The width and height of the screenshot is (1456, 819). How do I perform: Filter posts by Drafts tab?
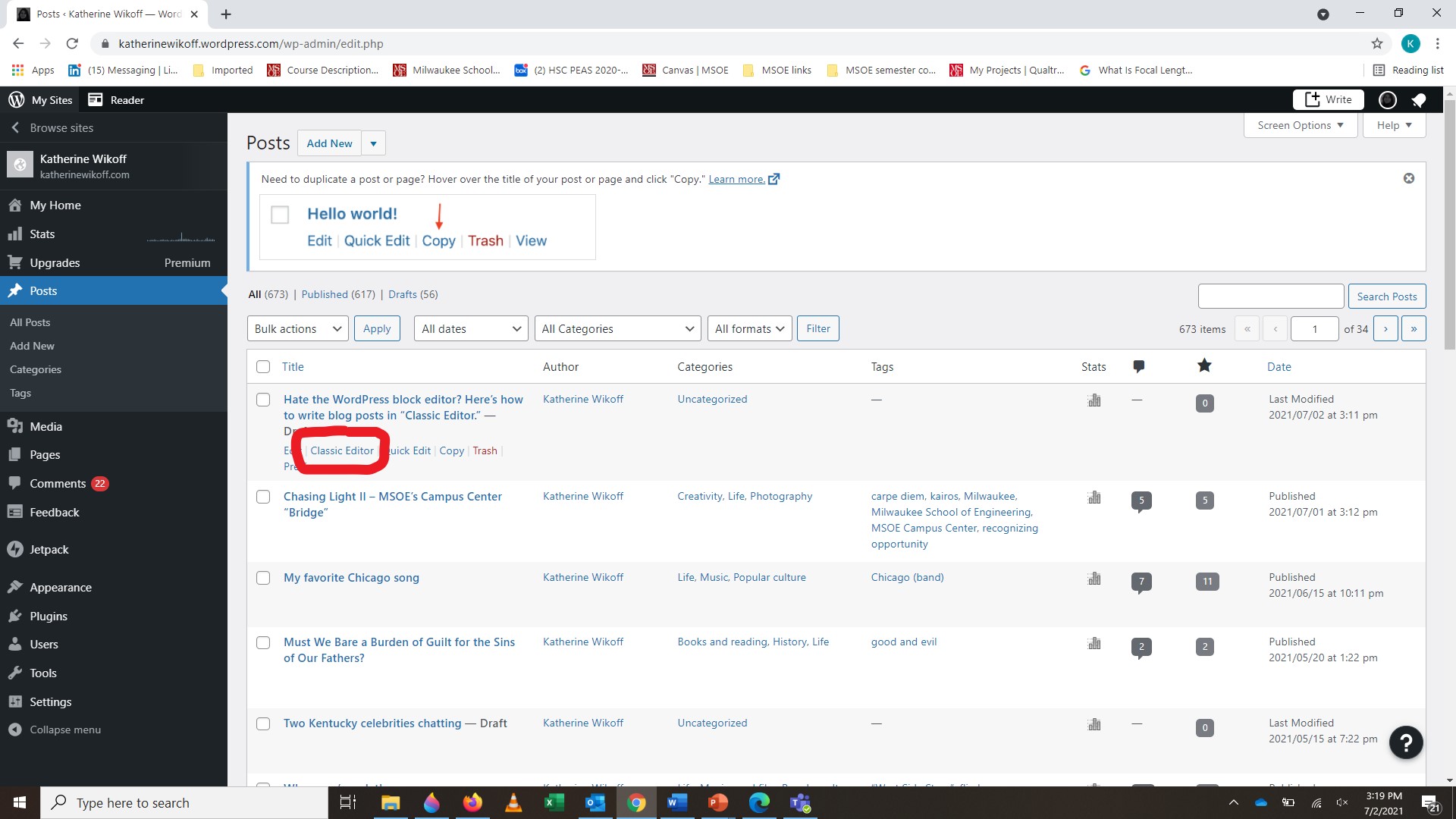pyautogui.click(x=402, y=294)
